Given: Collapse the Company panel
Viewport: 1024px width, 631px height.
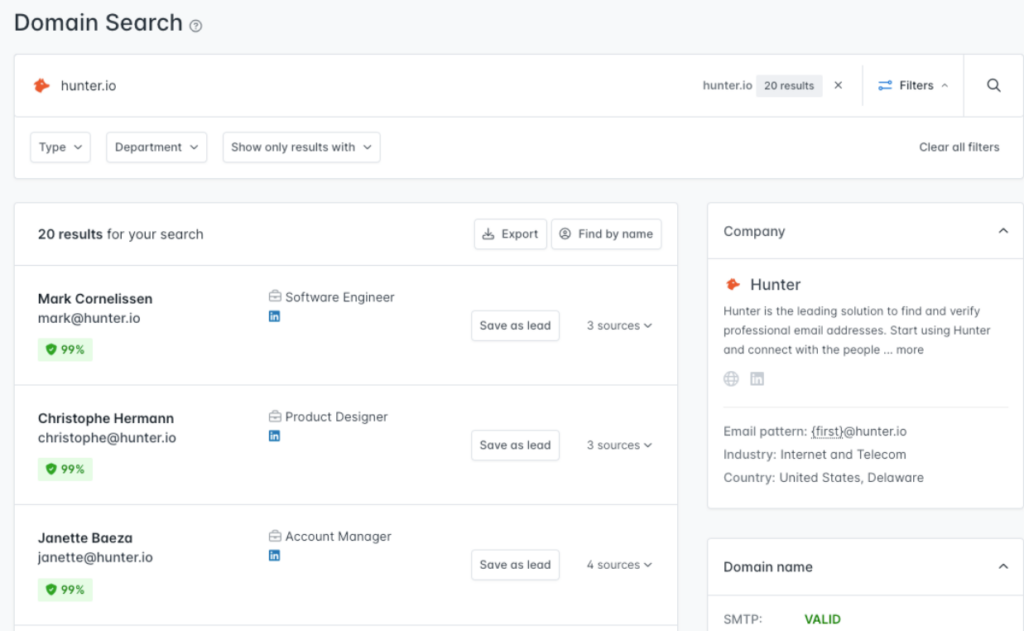Looking at the screenshot, I should 1003,231.
